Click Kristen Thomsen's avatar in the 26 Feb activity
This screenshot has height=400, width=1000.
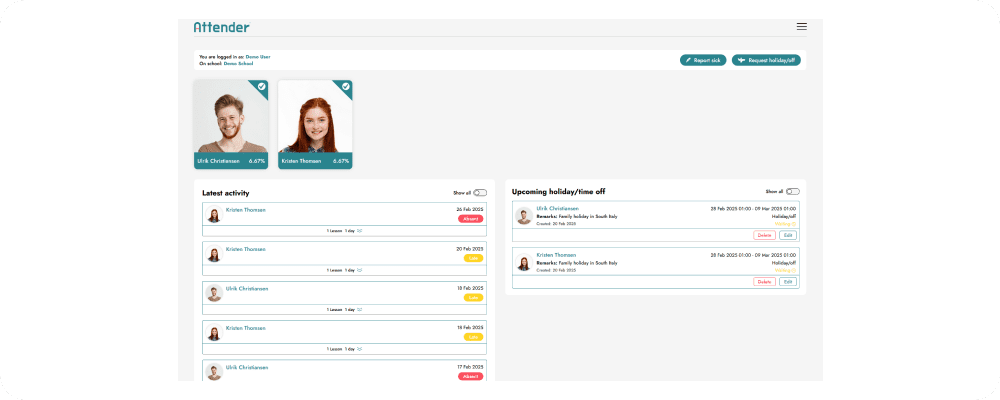(214, 214)
